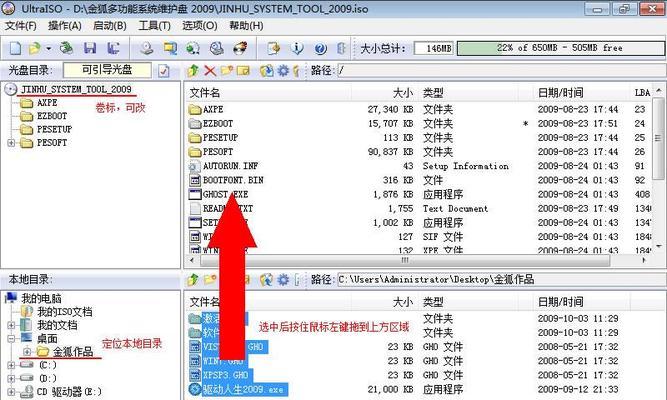
Task: Click the local 路径 field with C:\Users path
Action: [x=501, y=280]
